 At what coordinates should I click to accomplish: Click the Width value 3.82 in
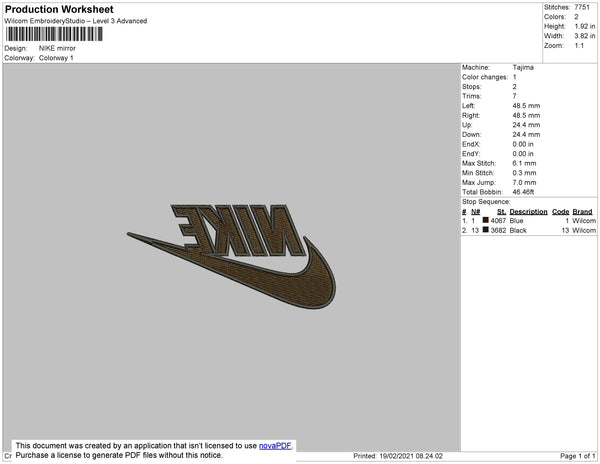[x=584, y=36]
